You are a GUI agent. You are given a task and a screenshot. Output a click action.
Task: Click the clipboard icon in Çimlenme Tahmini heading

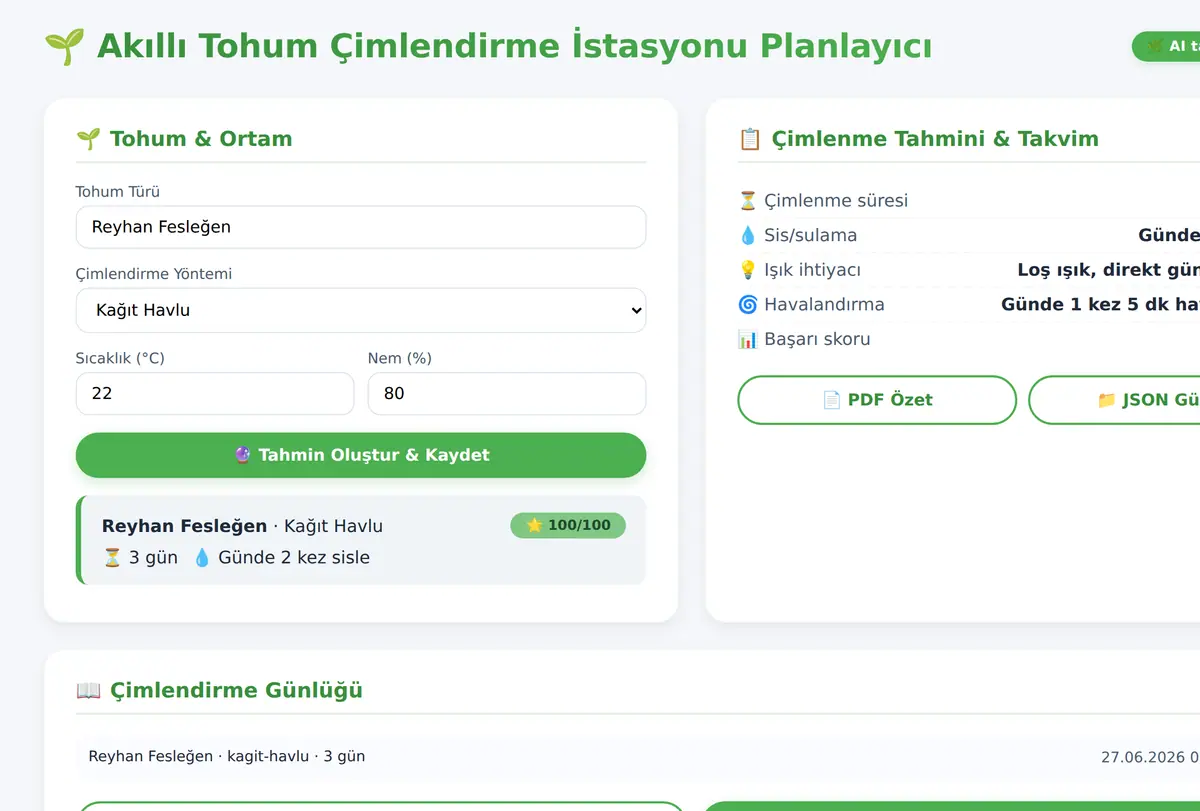click(750, 139)
